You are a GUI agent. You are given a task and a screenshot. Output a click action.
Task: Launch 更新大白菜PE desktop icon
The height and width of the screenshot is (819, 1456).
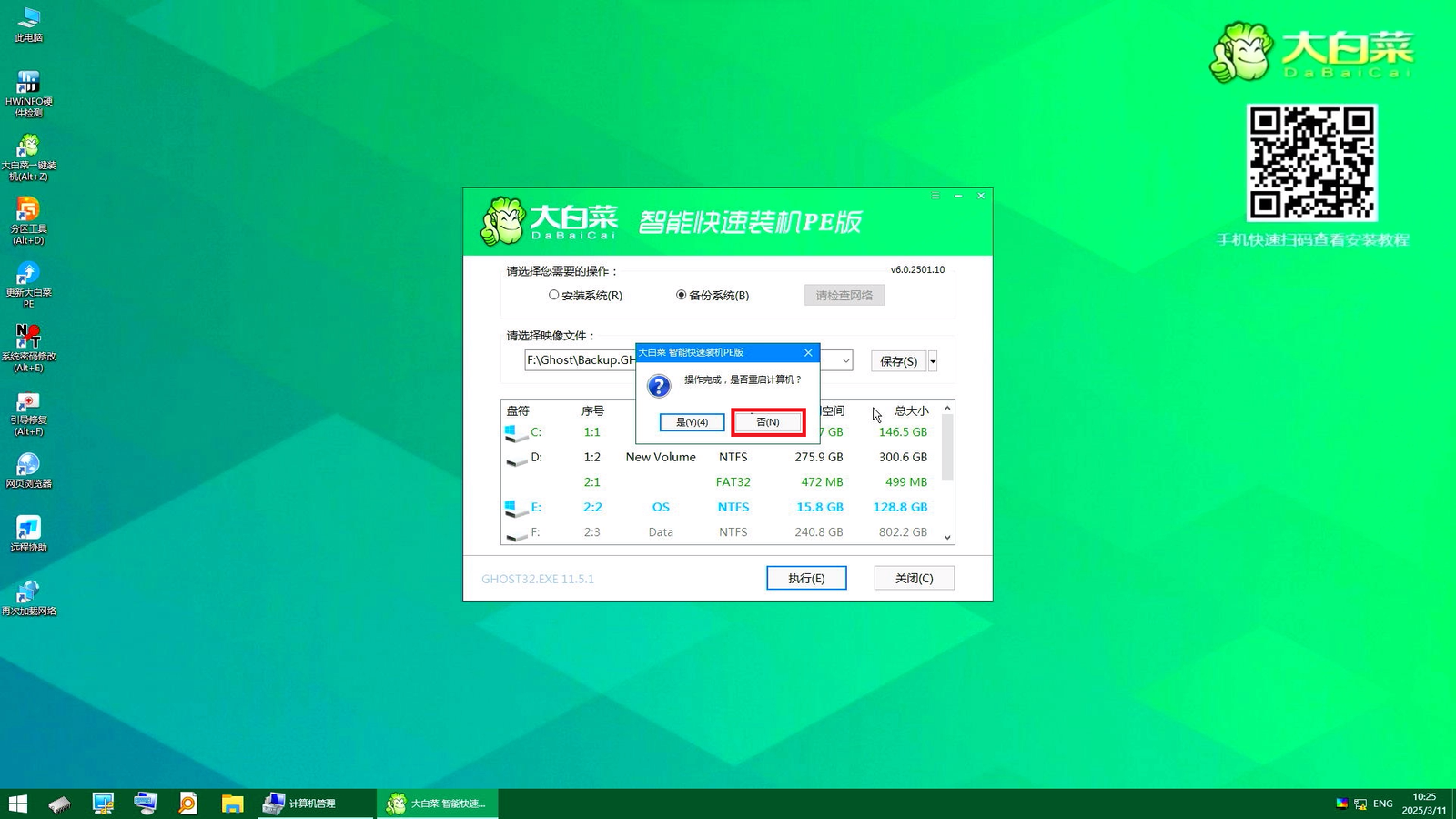coord(28,285)
